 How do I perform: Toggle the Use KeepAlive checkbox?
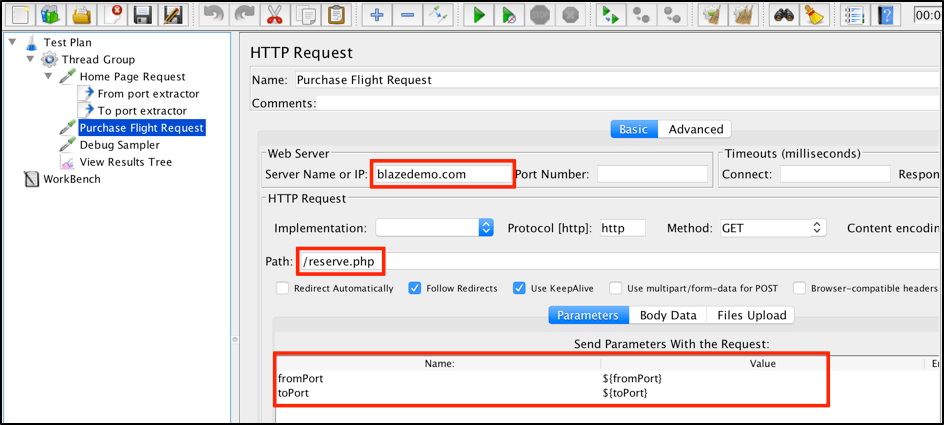click(x=519, y=288)
